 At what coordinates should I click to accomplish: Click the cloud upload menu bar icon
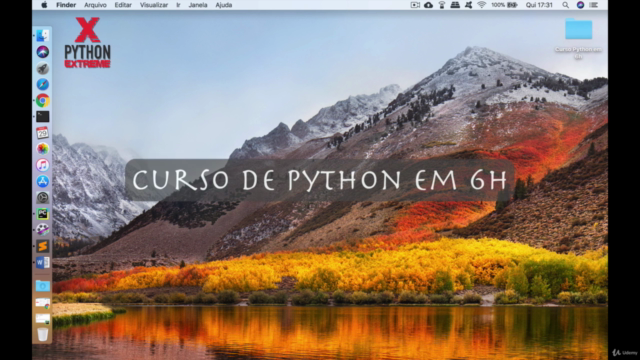428,5
